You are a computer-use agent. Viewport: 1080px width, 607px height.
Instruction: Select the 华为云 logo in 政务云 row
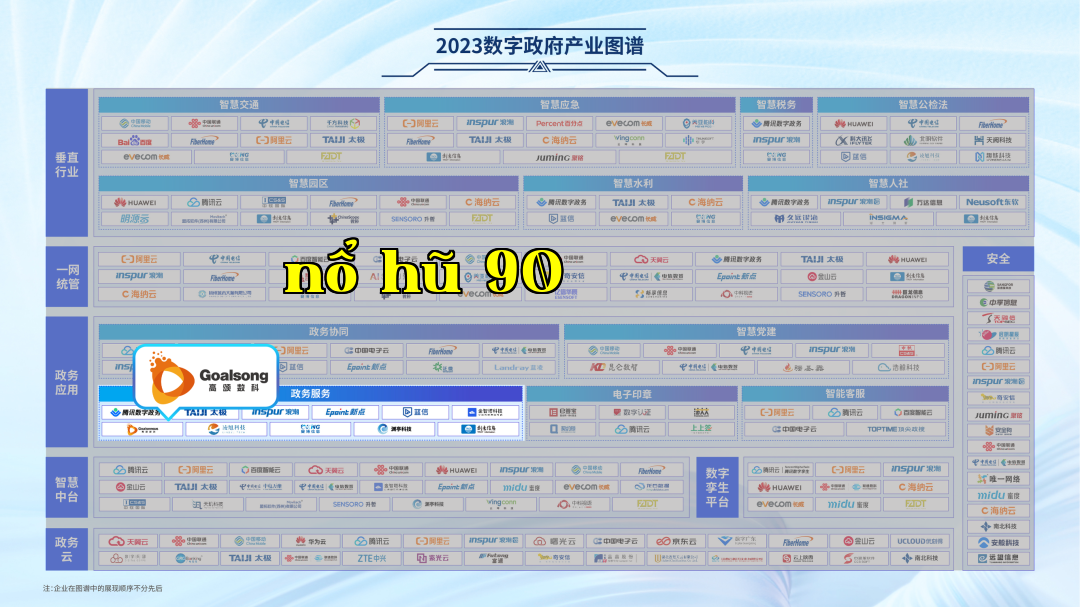point(310,542)
